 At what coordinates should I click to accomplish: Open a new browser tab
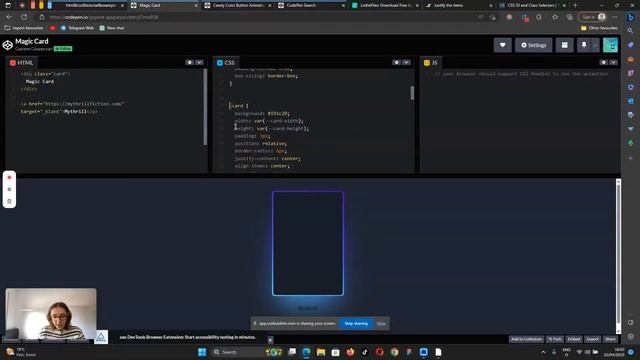coord(575,5)
